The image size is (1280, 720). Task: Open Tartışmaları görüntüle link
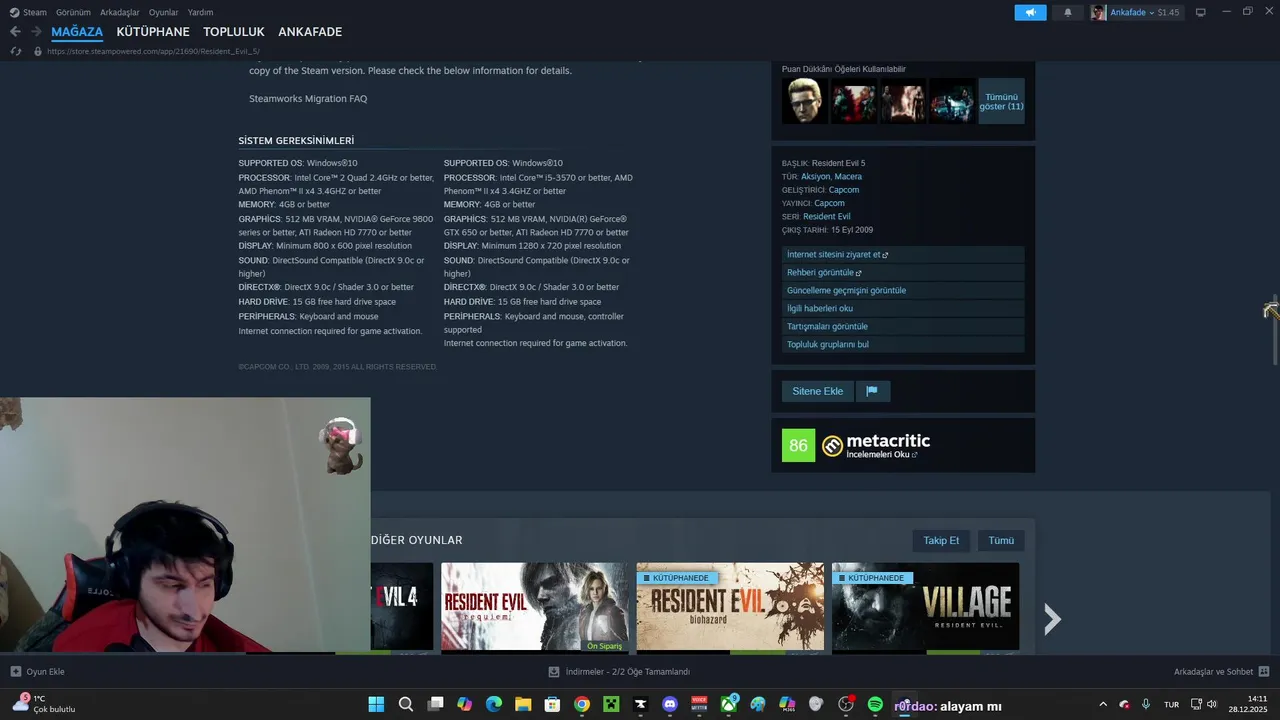tap(903, 326)
